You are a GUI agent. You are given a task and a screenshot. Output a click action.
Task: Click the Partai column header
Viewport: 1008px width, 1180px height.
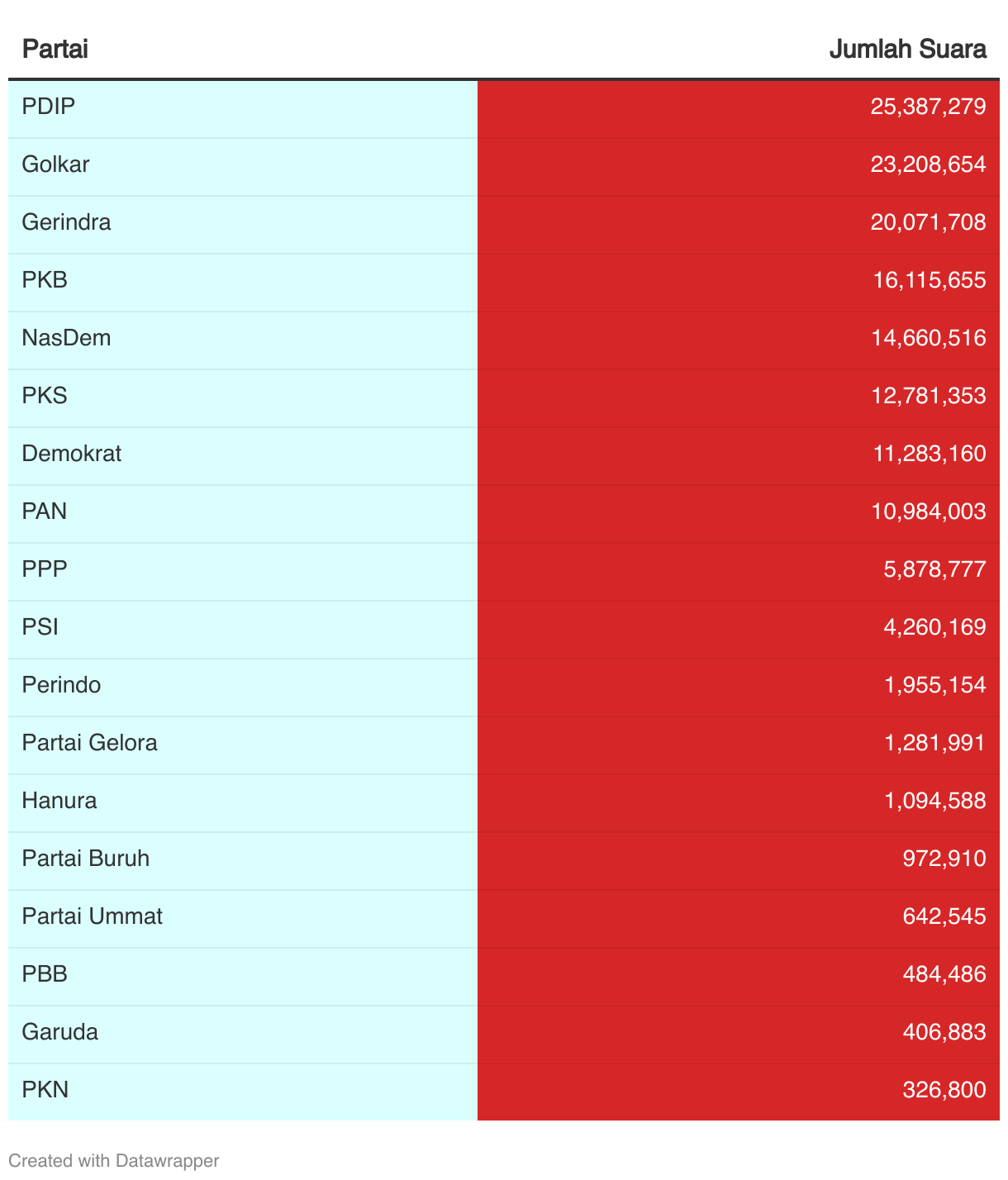[55, 49]
